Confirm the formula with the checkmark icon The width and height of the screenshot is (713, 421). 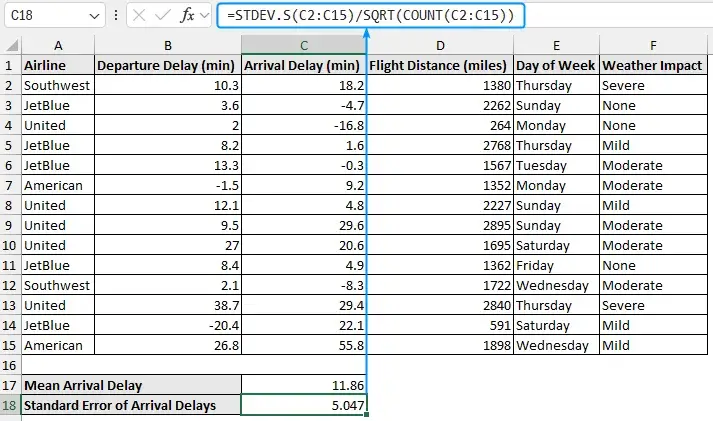point(162,15)
